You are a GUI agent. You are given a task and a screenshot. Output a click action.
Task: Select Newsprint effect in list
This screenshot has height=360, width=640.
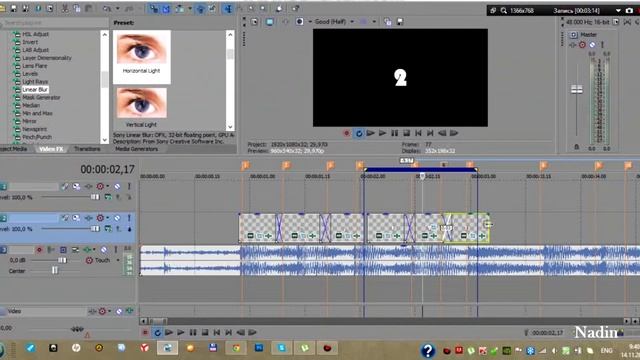(34, 129)
